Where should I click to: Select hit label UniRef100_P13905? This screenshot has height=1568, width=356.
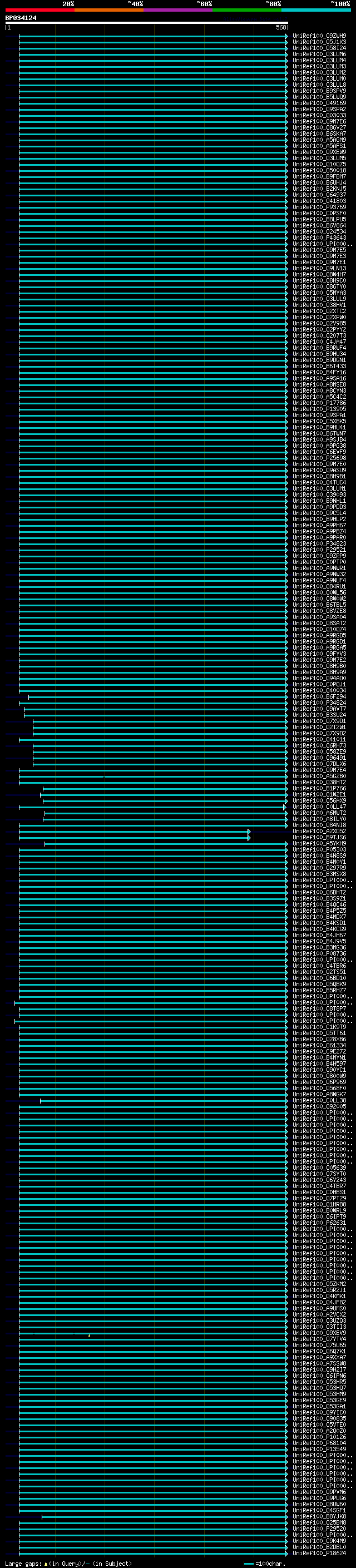tap(319, 409)
